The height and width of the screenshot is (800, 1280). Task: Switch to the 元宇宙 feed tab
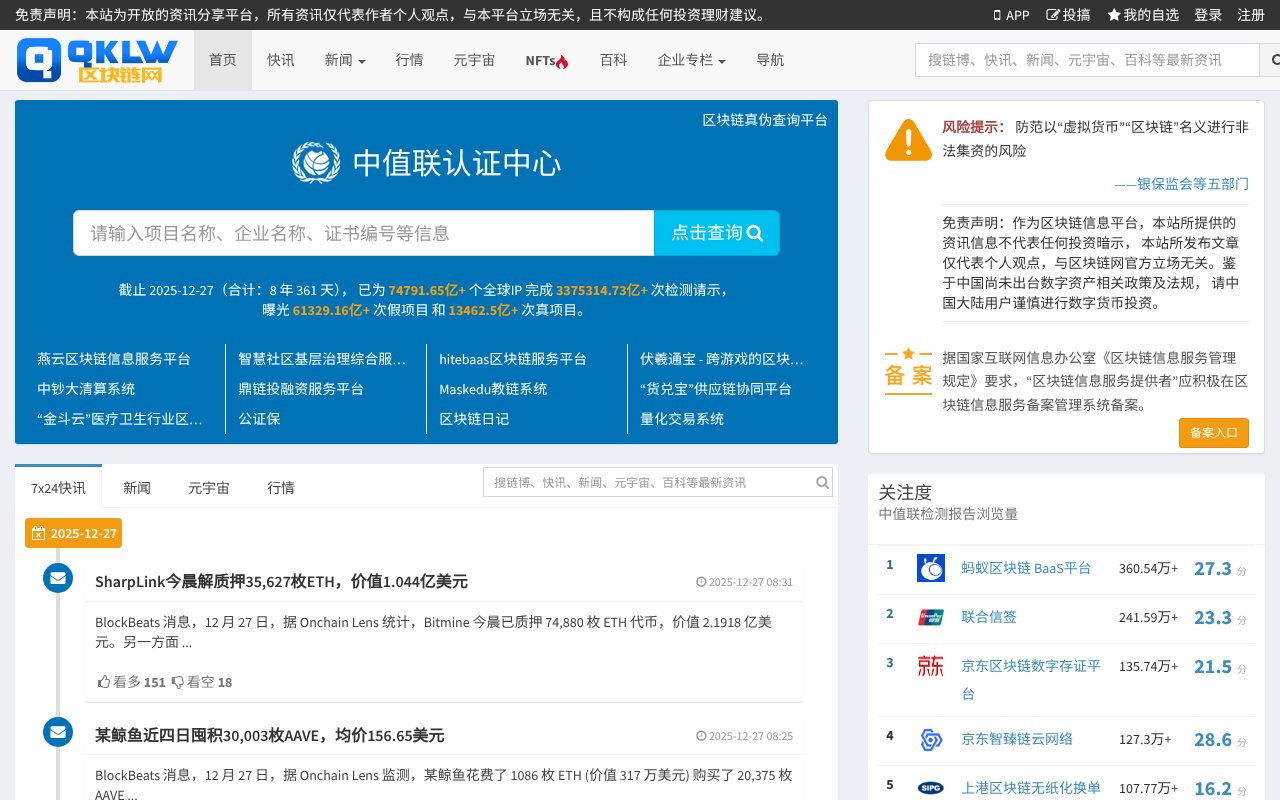(208, 487)
